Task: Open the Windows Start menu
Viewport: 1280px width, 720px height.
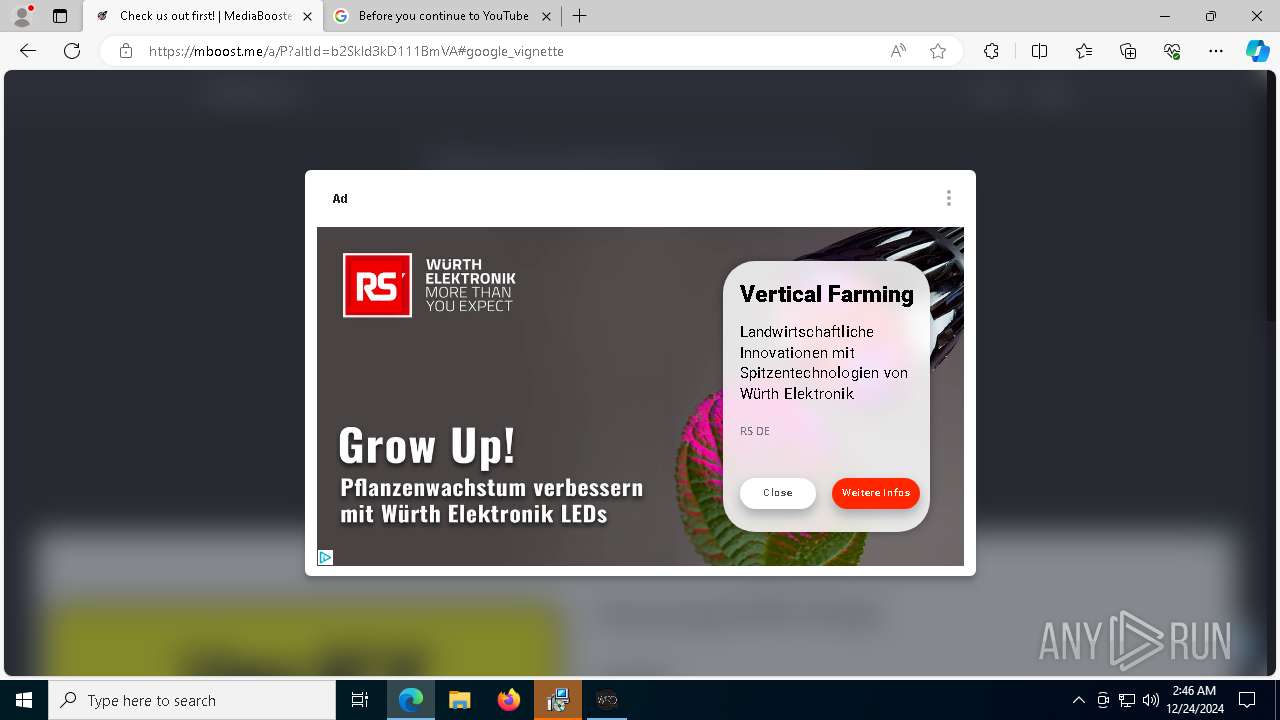Action: tap(24, 700)
